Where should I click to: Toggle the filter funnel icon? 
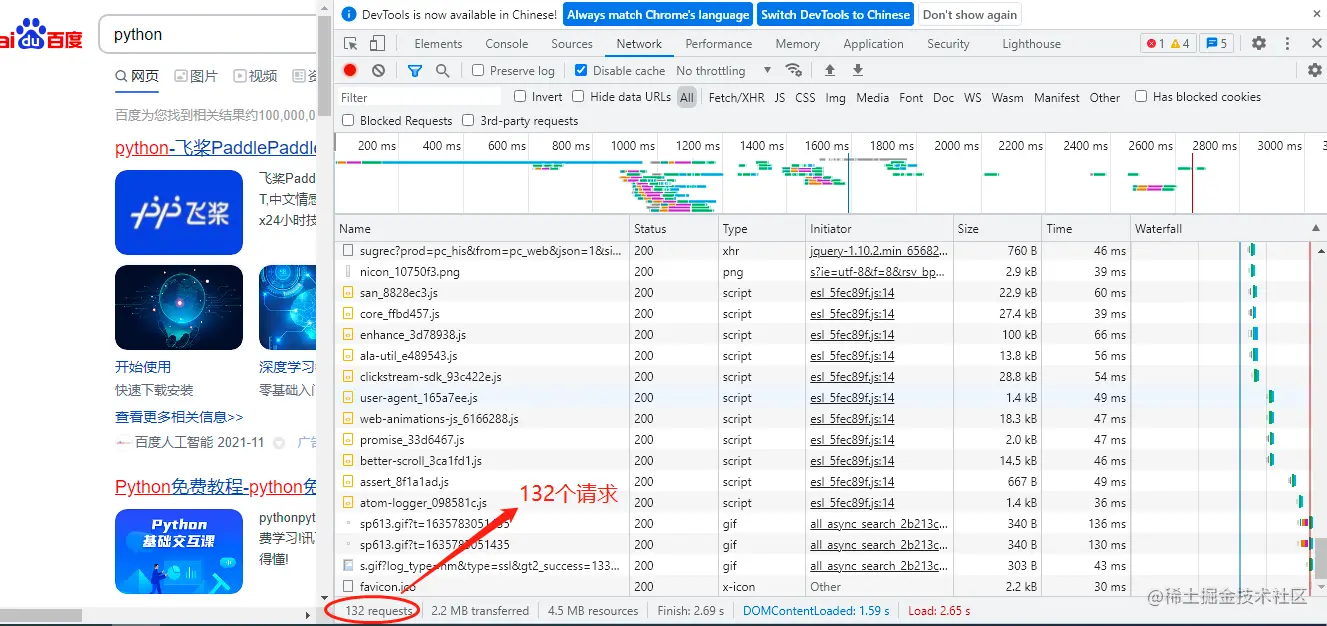pos(415,70)
